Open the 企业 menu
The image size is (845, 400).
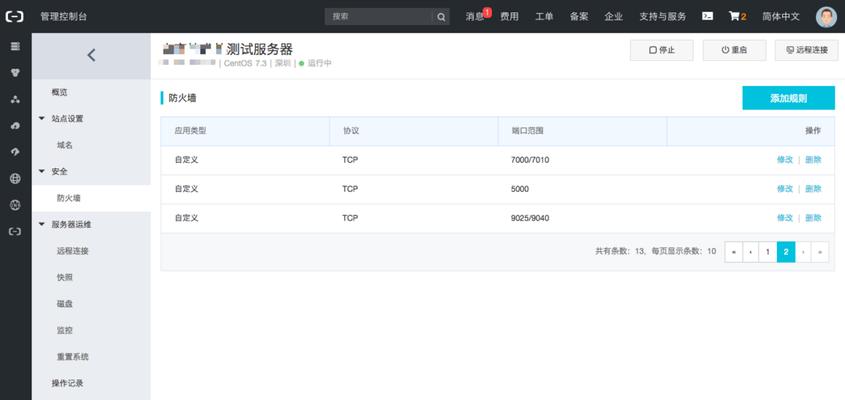[x=614, y=17]
